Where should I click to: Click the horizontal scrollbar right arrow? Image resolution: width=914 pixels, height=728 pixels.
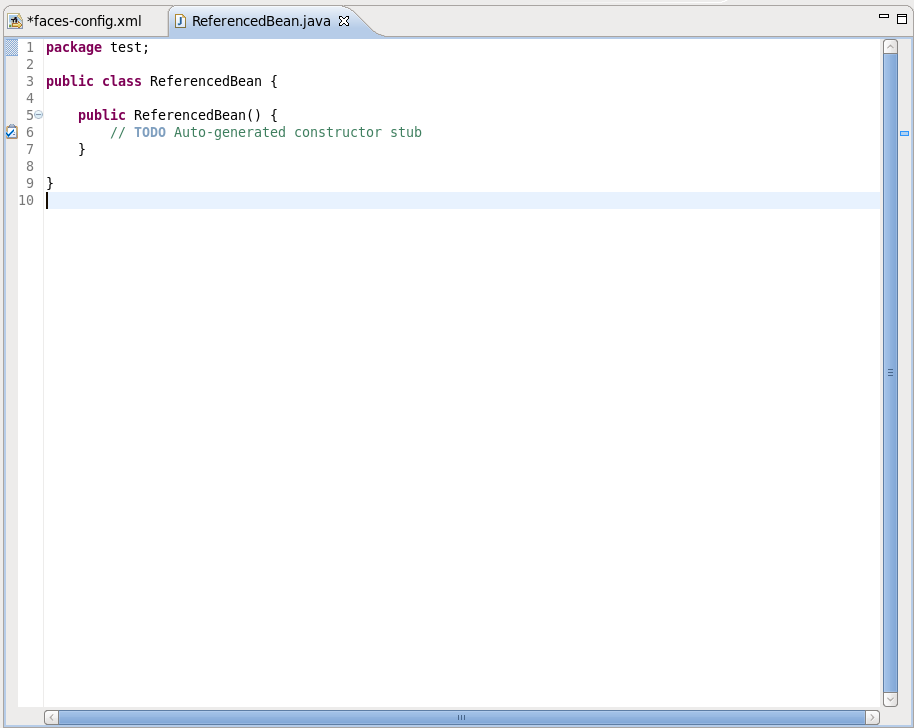point(871,717)
